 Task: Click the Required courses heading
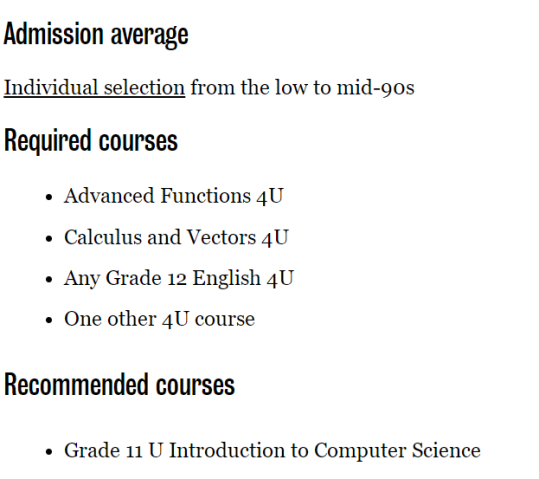(x=91, y=141)
